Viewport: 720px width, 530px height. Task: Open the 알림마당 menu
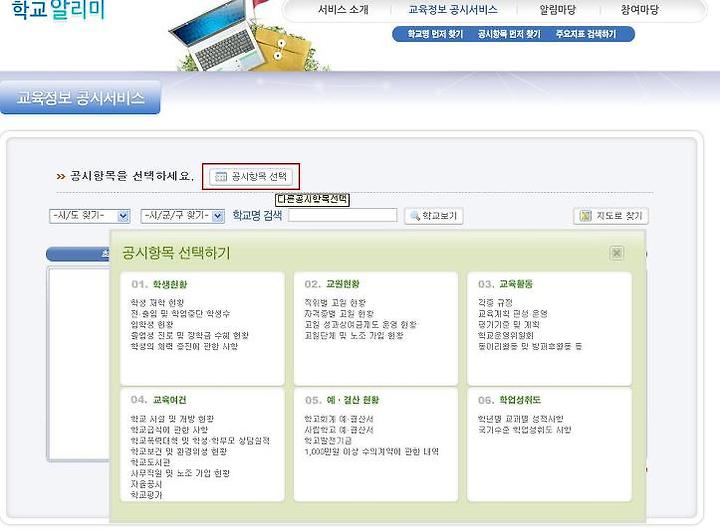557,10
